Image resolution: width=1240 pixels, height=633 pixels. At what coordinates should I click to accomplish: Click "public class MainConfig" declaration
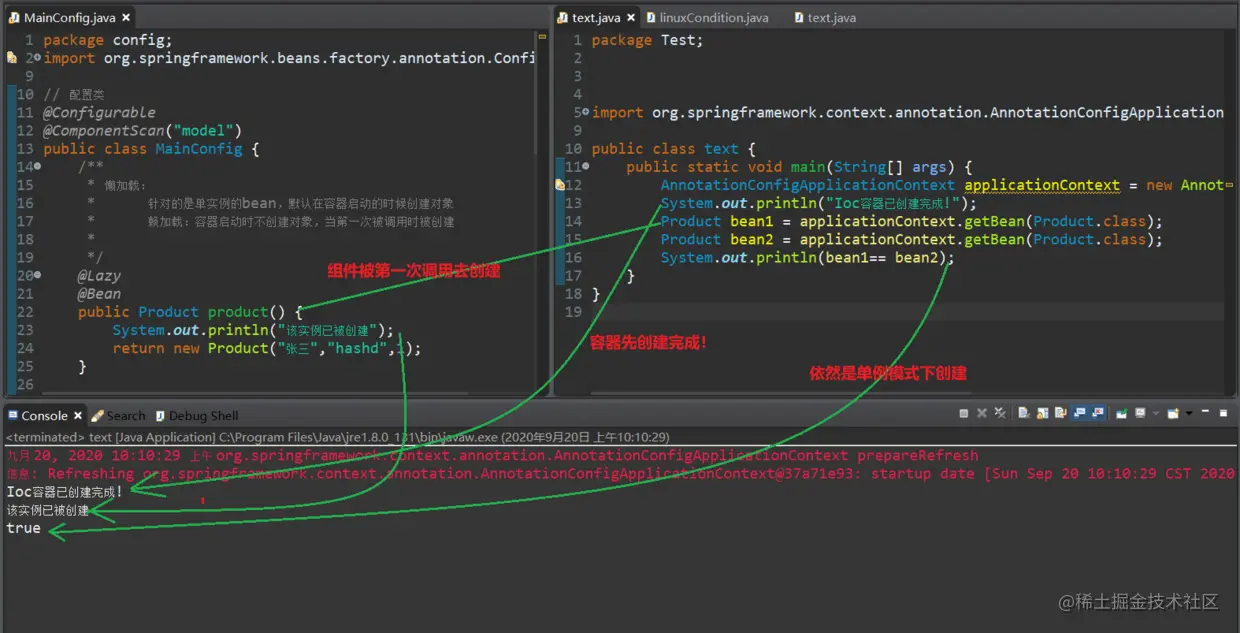(151, 148)
